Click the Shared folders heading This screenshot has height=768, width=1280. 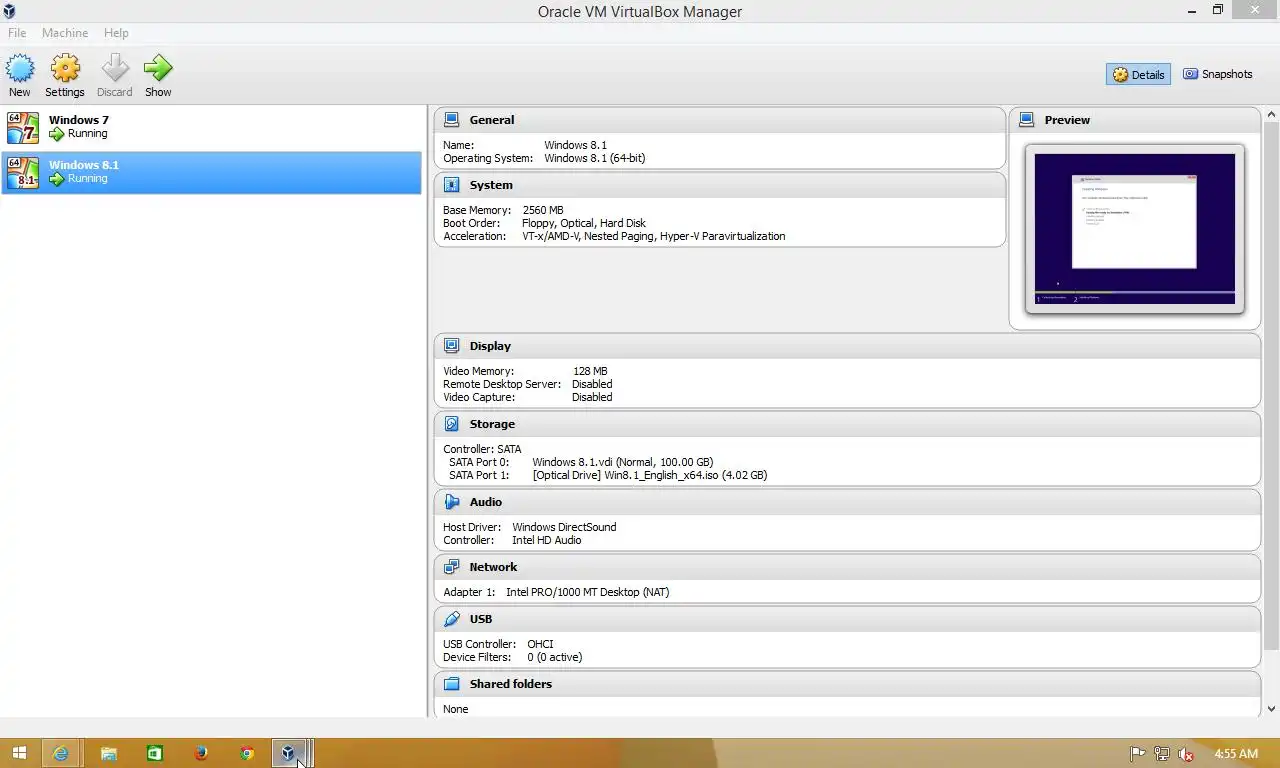coord(511,684)
